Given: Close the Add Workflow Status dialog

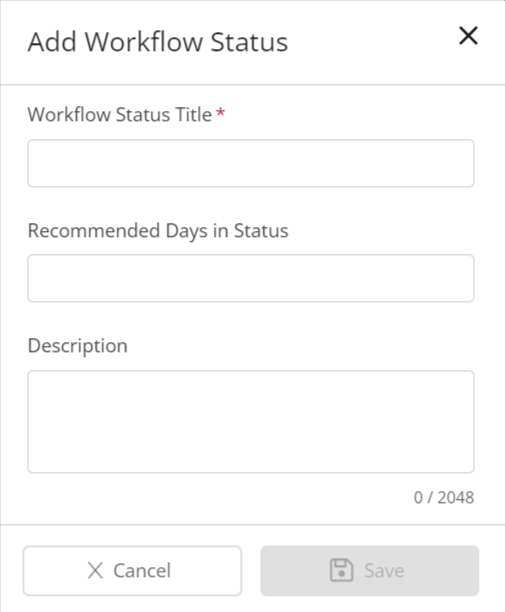Looking at the screenshot, I should pyautogui.click(x=468, y=36).
